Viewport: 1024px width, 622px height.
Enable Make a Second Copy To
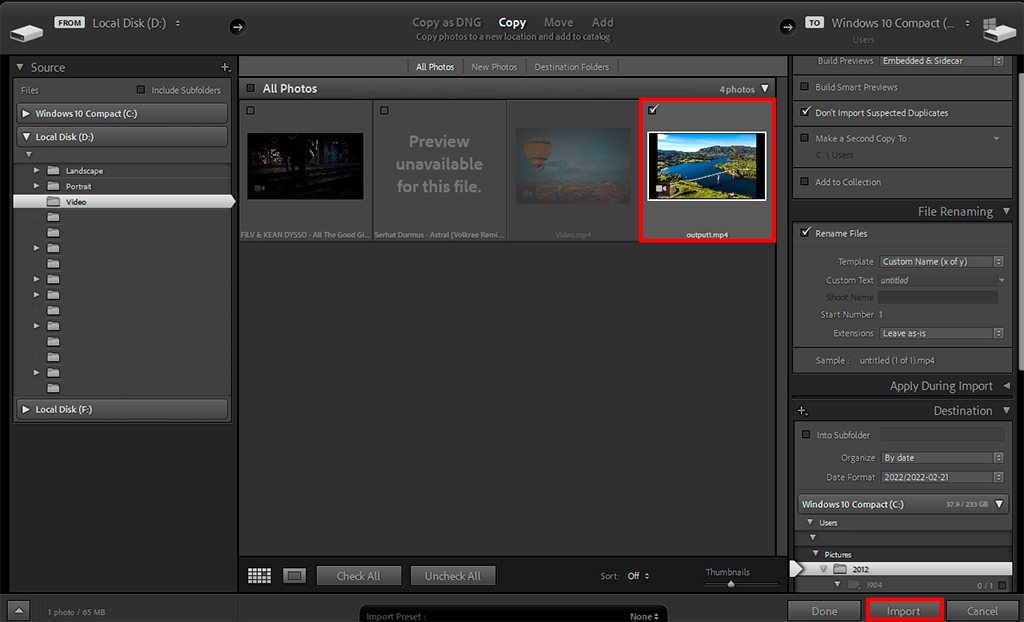tap(805, 138)
